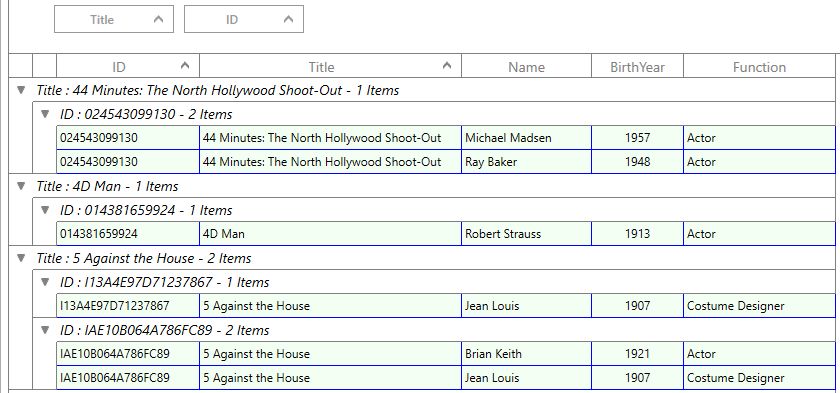The width and height of the screenshot is (840, 393).
Task: Collapse ID I13A4E97D71237867 group
Action: click(x=45, y=282)
